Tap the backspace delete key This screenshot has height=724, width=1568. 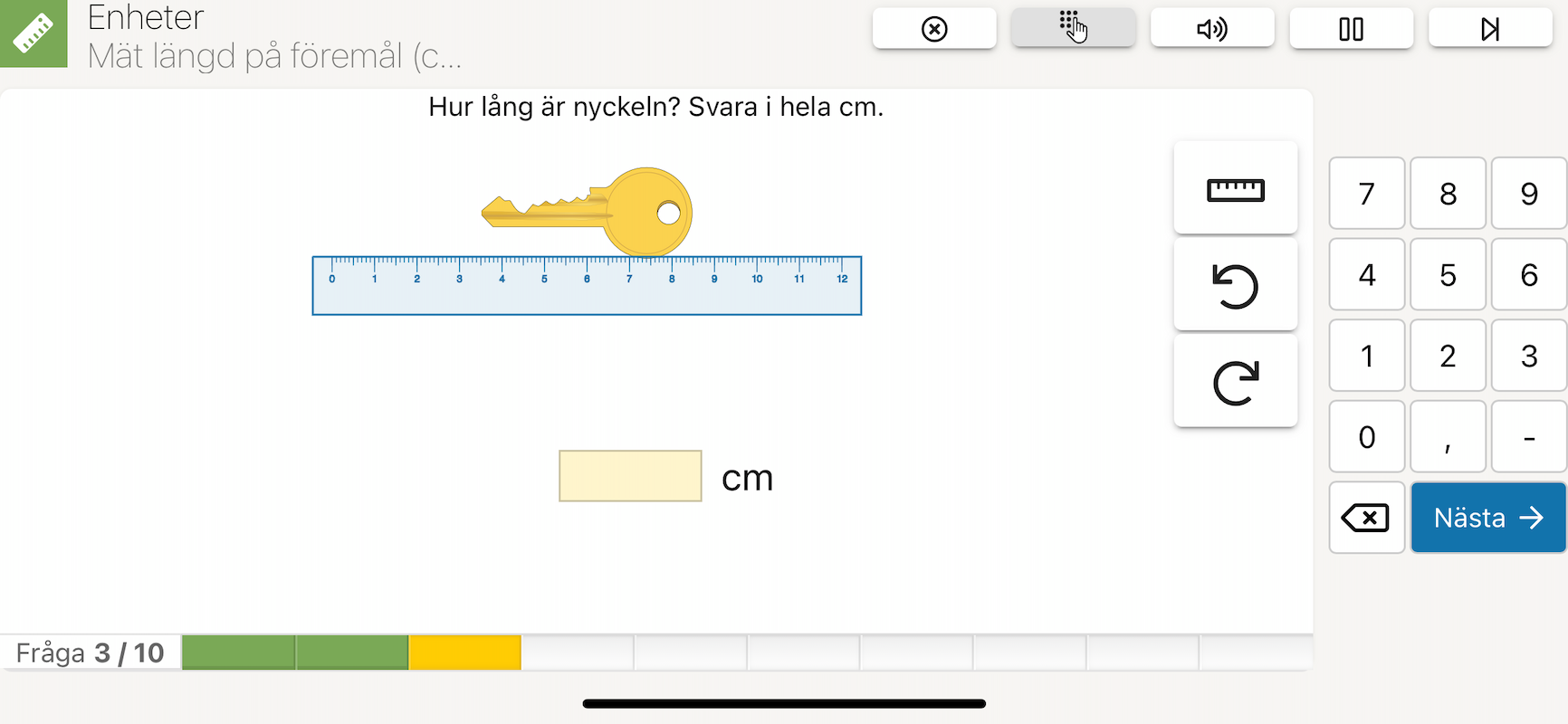(1366, 518)
